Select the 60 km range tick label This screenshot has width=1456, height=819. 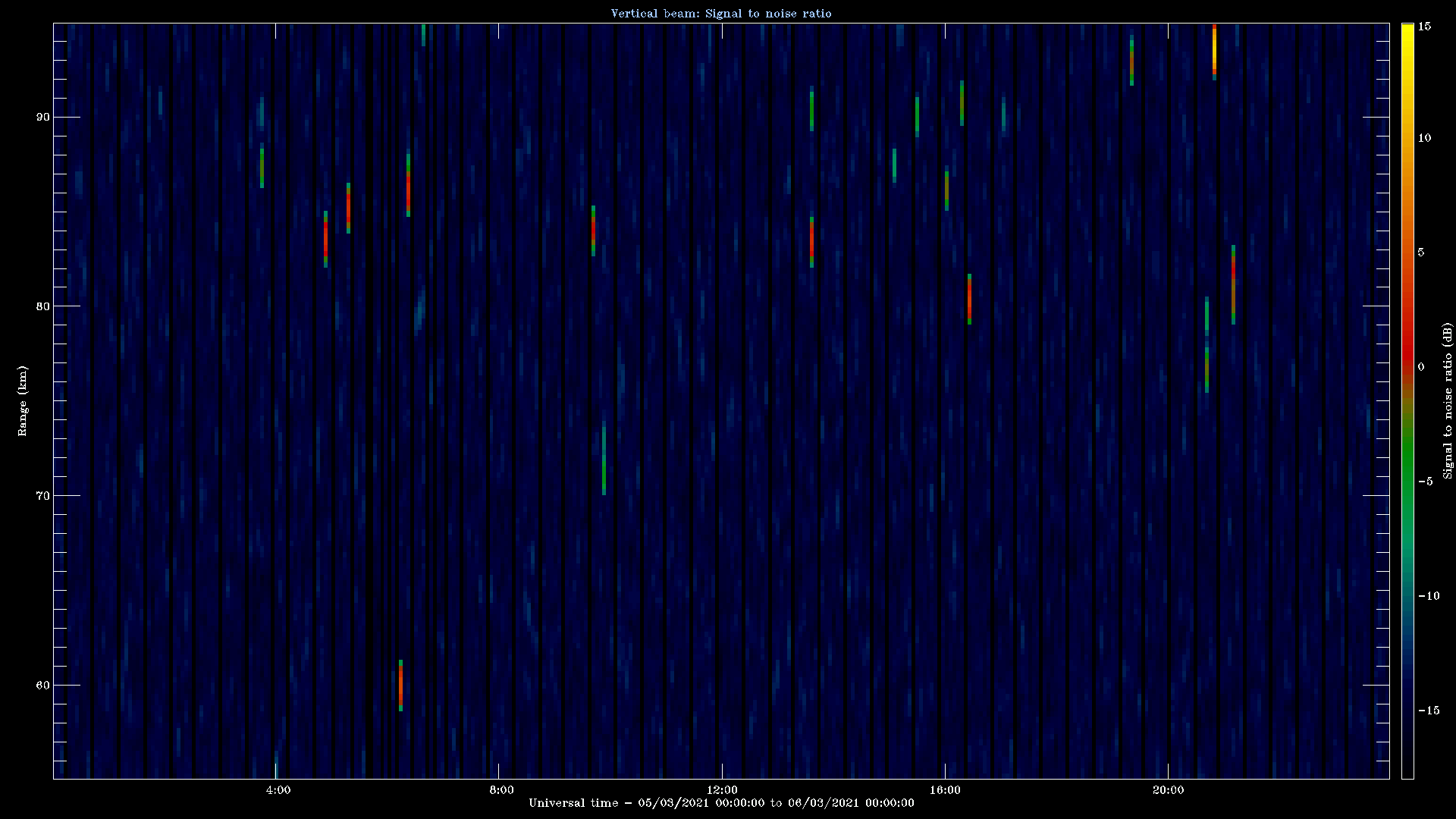(x=42, y=686)
